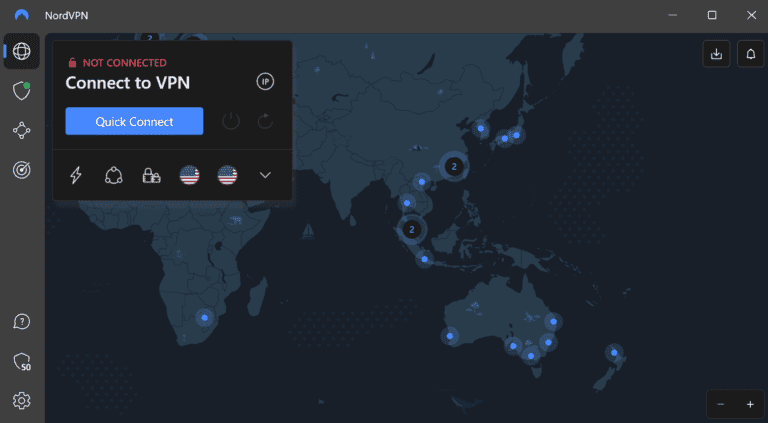The image size is (768, 423).
Task: Zoom in the map with plus
Action: point(750,404)
